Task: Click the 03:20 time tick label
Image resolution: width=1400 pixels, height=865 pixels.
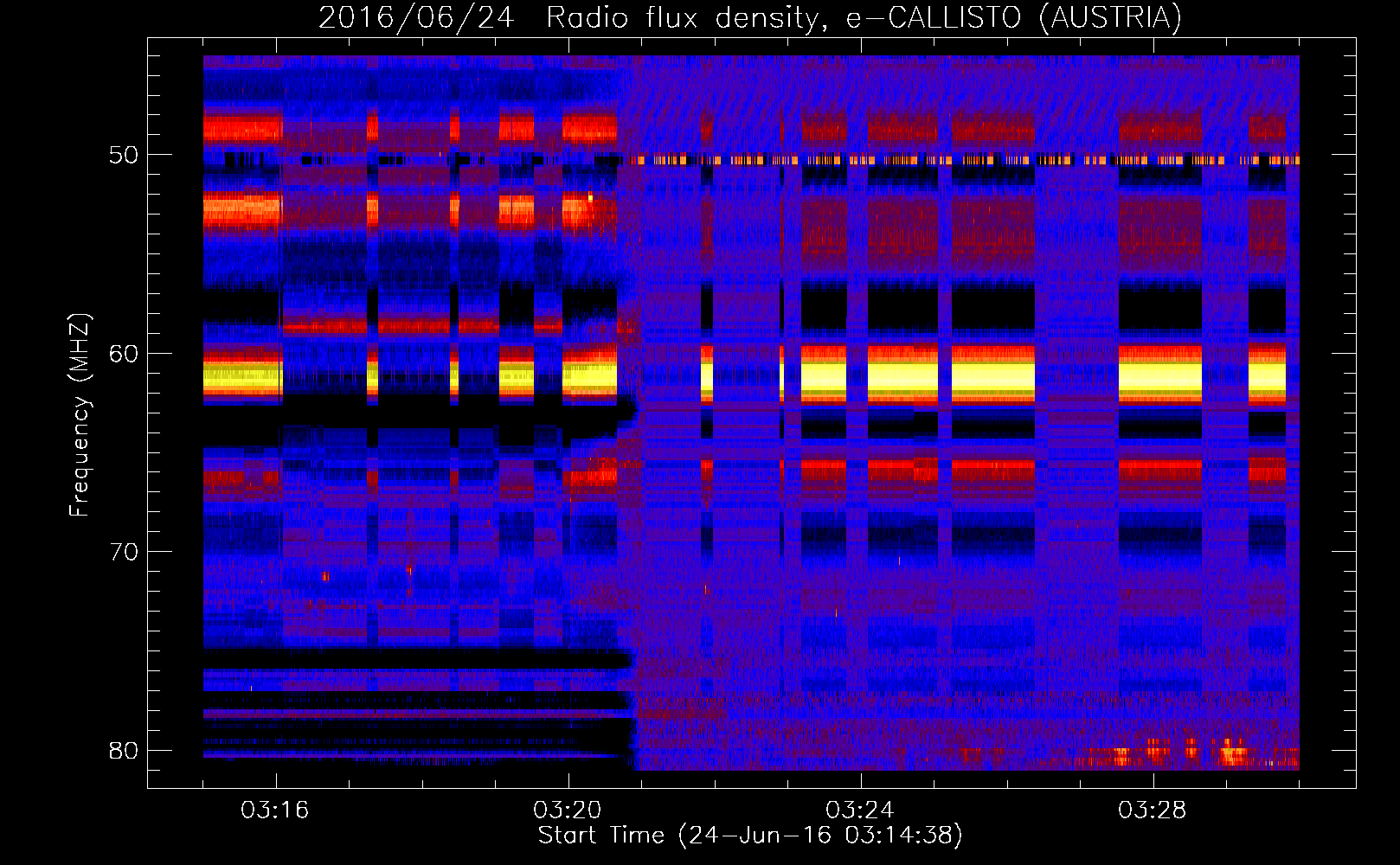Action: (568, 811)
